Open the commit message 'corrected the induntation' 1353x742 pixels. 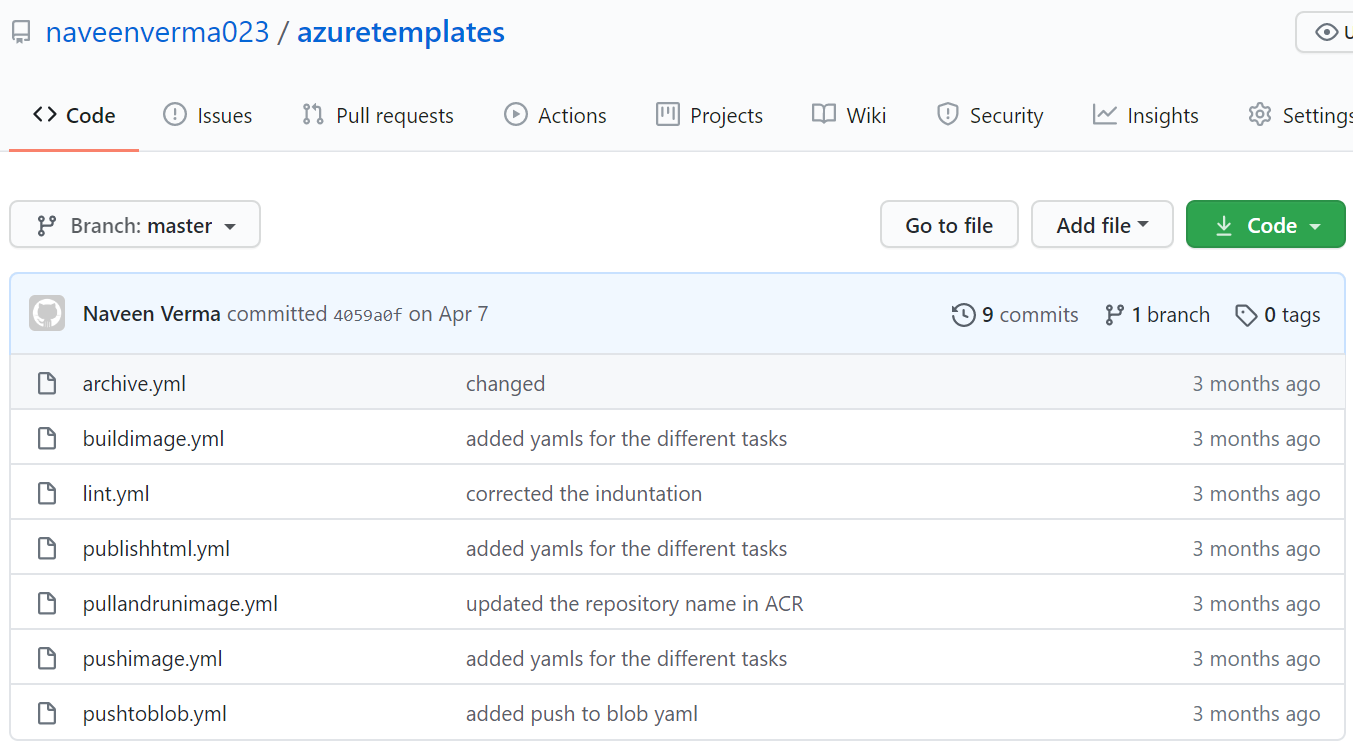coord(584,494)
